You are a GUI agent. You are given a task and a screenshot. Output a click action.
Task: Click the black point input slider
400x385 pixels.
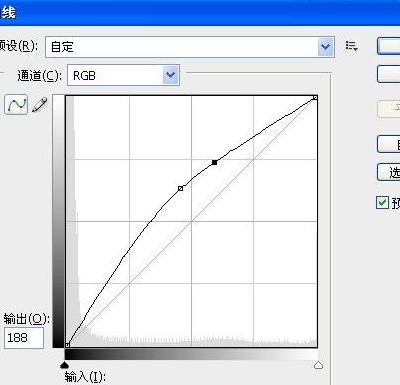(65, 365)
